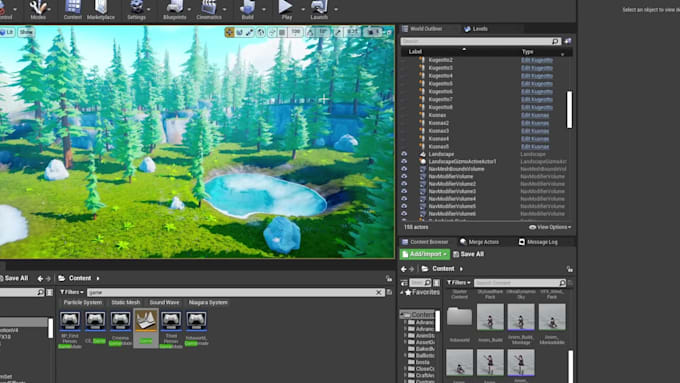Select the scale gizmo tool in viewport
The height and width of the screenshot is (383, 680).
point(250,32)
